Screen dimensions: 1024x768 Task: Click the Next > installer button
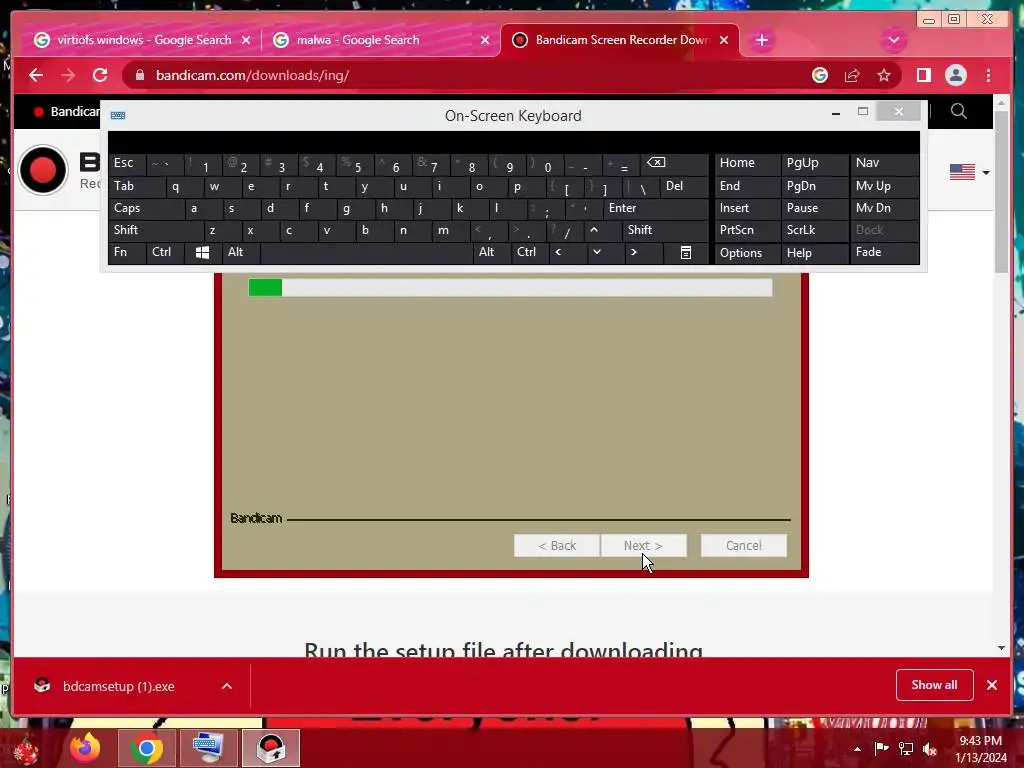click(643, 545)
